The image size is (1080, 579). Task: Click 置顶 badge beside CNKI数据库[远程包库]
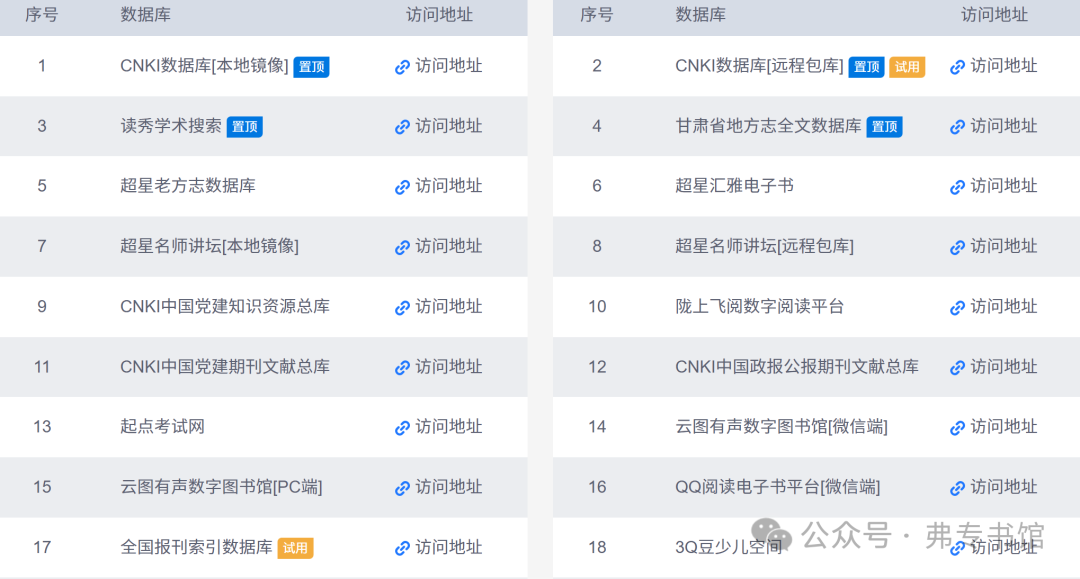coord(866,67)
